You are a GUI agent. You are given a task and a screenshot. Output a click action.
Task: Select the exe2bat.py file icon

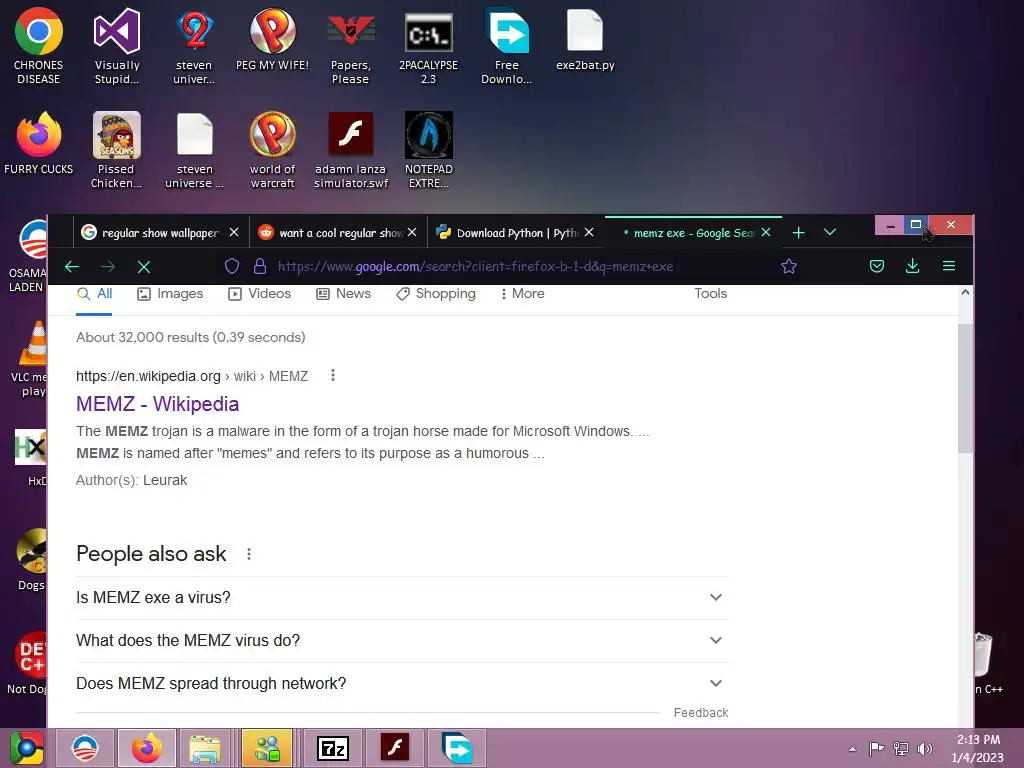click(585, 39)
